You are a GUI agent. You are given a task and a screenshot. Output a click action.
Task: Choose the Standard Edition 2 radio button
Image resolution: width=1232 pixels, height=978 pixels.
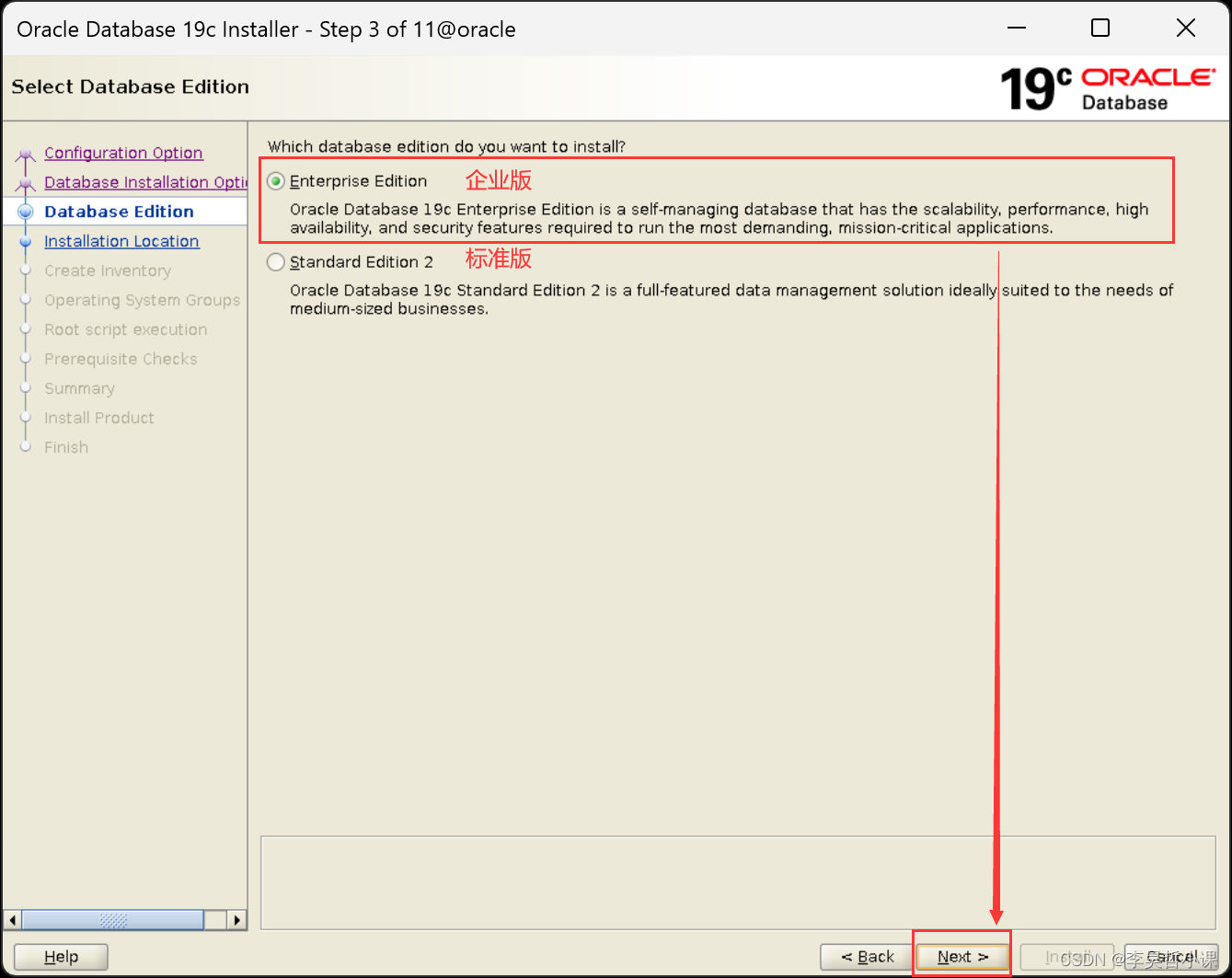[x=276, y=262]
